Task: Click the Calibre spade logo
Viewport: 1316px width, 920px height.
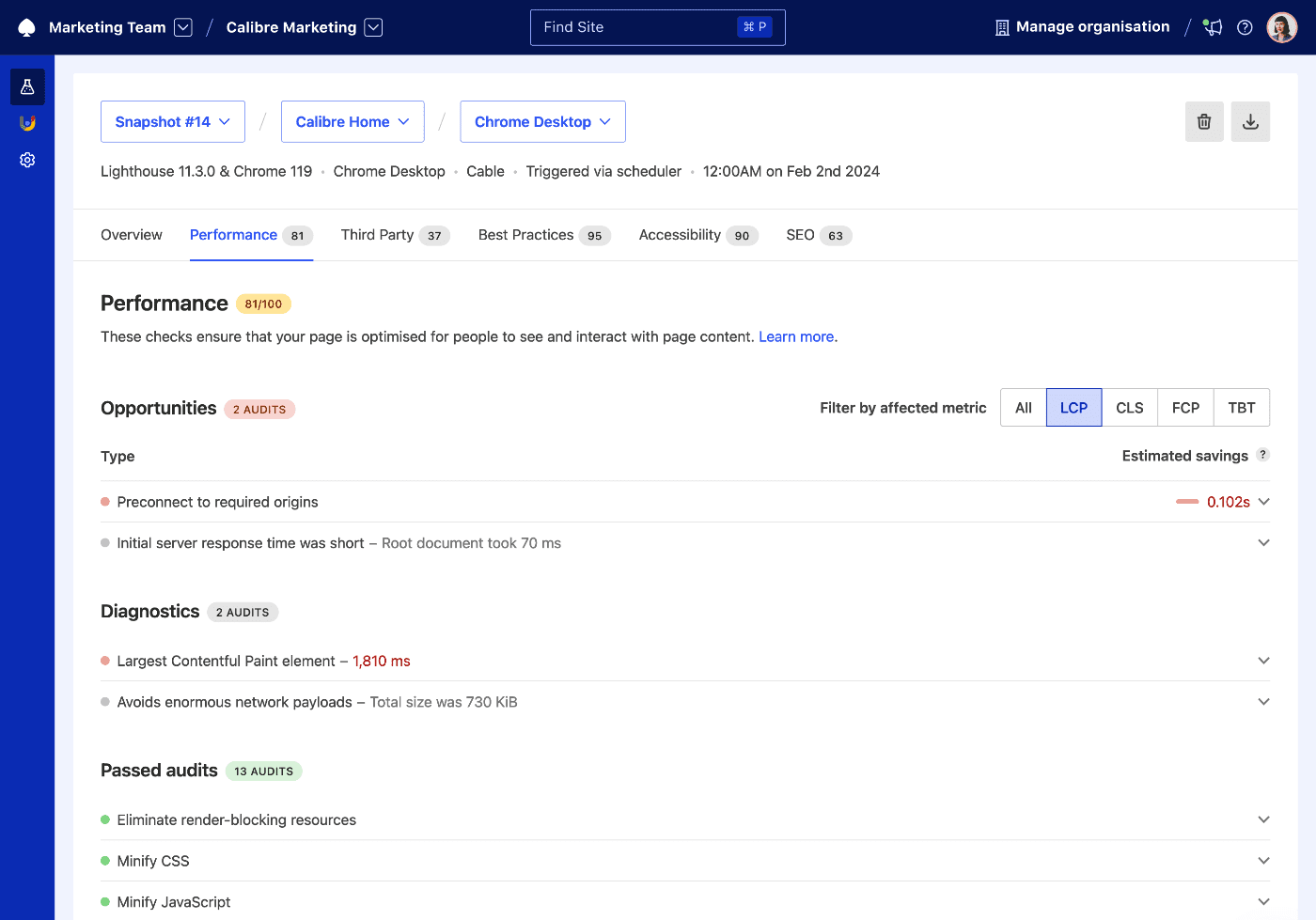Action: point(25,26)
